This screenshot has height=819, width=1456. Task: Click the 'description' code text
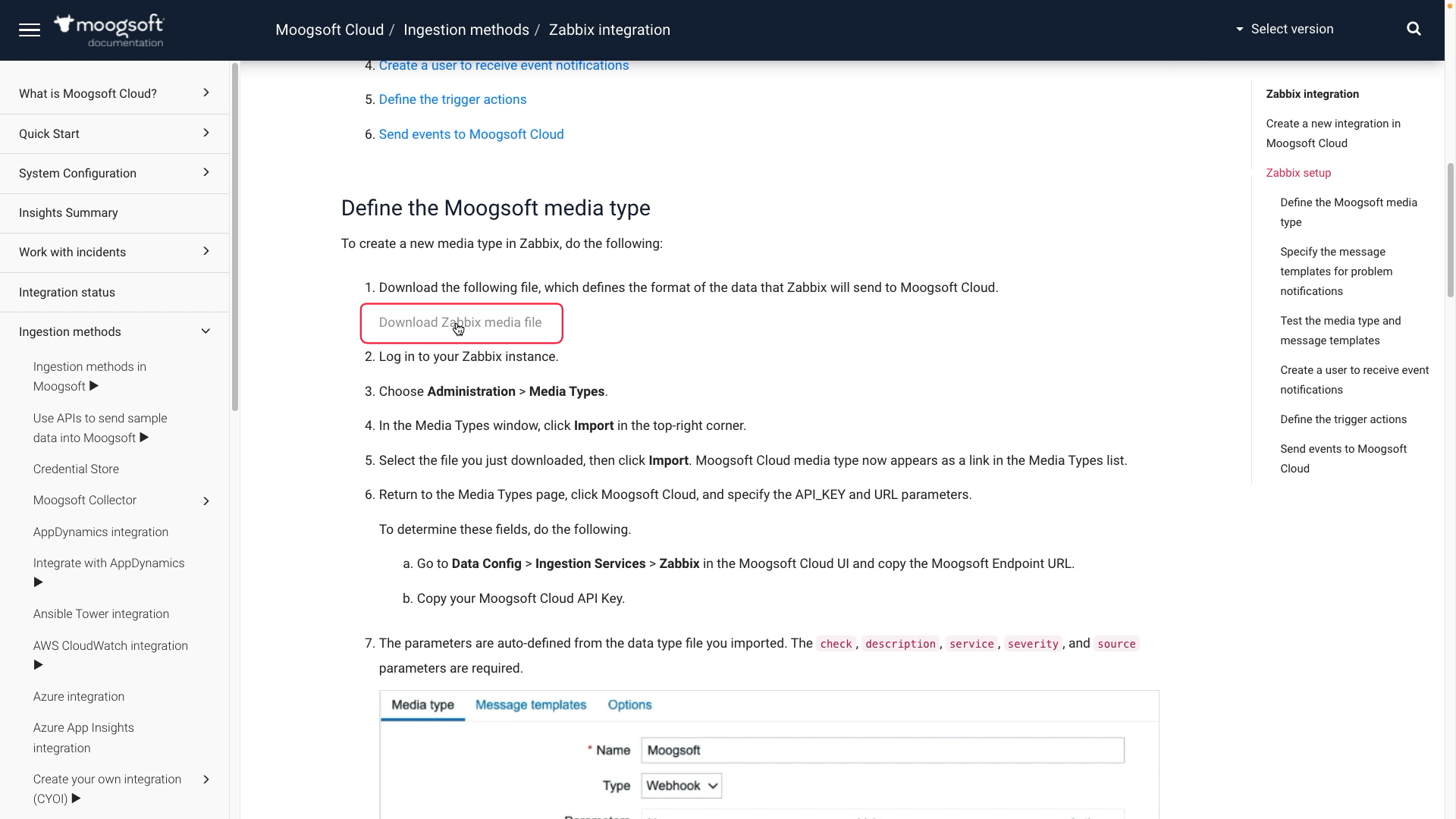pyautogui.click(x=900, y=644)
